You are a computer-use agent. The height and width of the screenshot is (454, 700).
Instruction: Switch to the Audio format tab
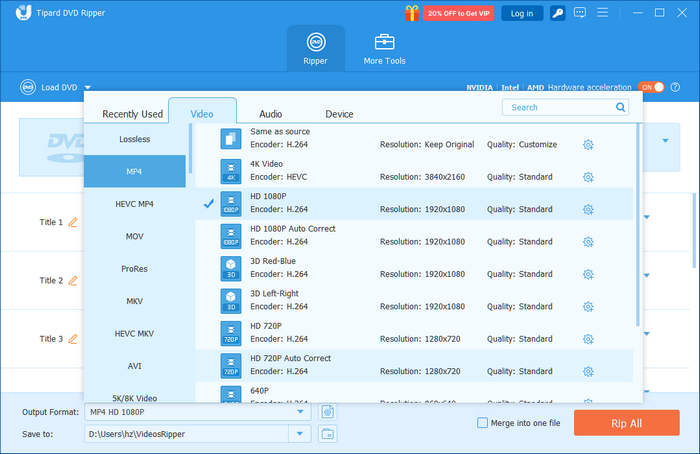pyautogui.click(x=271, y=114)
